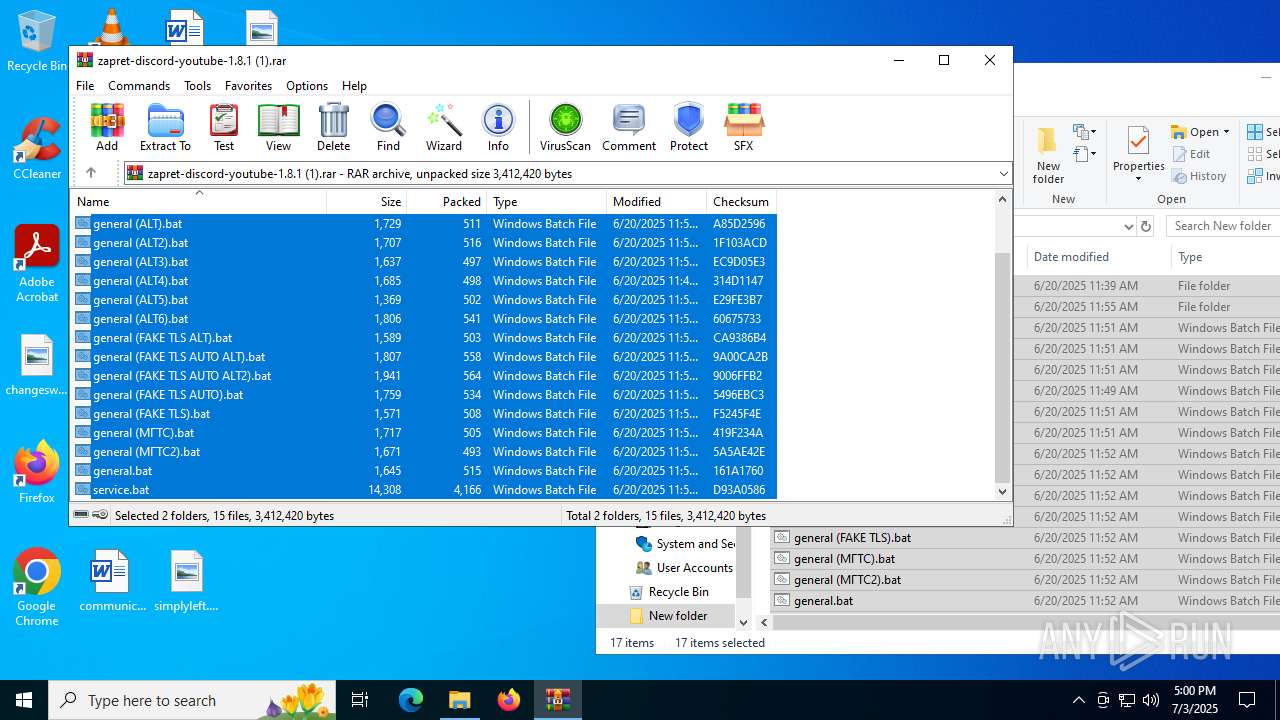Open the communic... Word document on desktop

pyautogui.click(x=112, y=580)
